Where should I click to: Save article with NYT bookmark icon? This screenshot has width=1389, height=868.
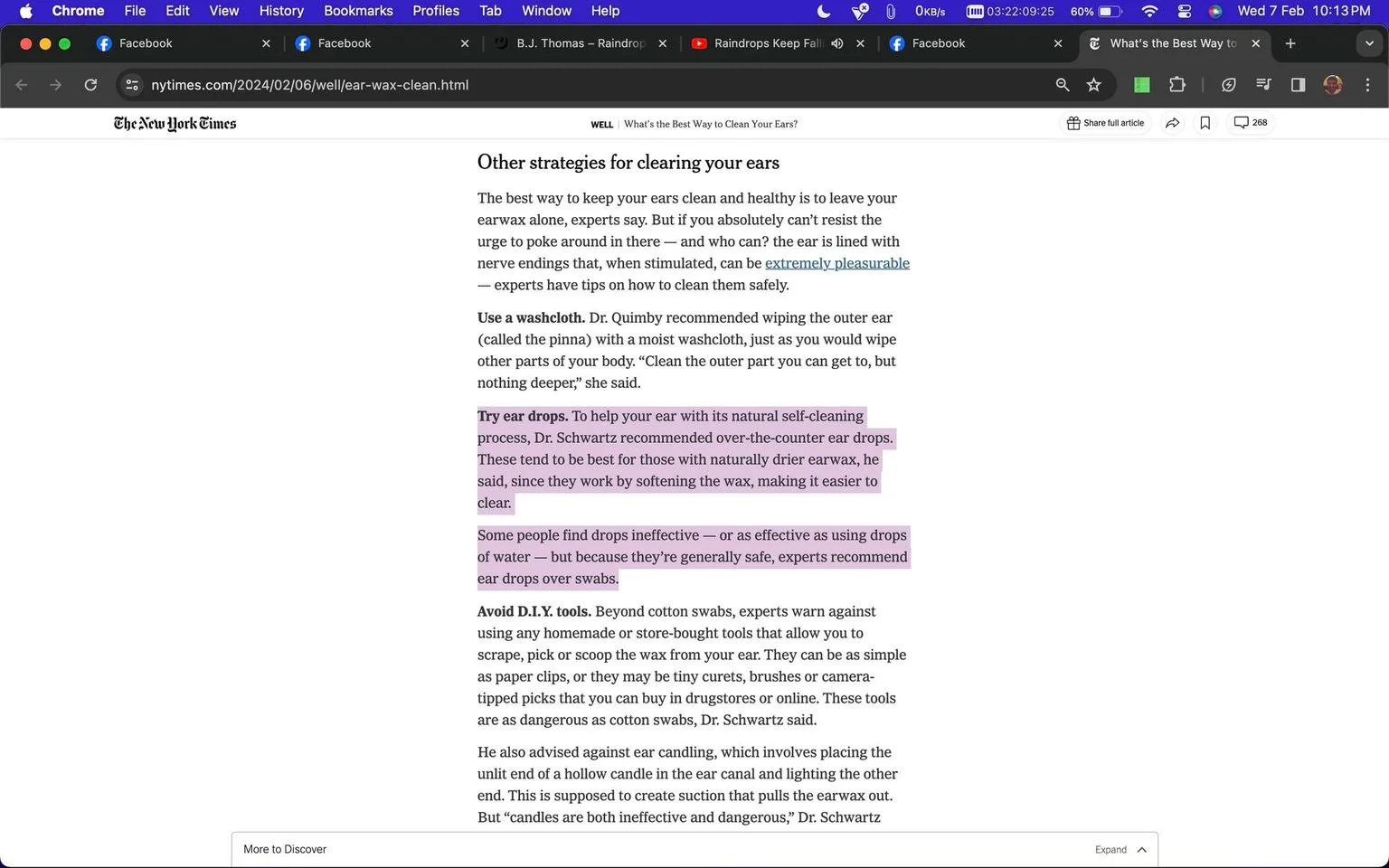tap(1205, 123)
